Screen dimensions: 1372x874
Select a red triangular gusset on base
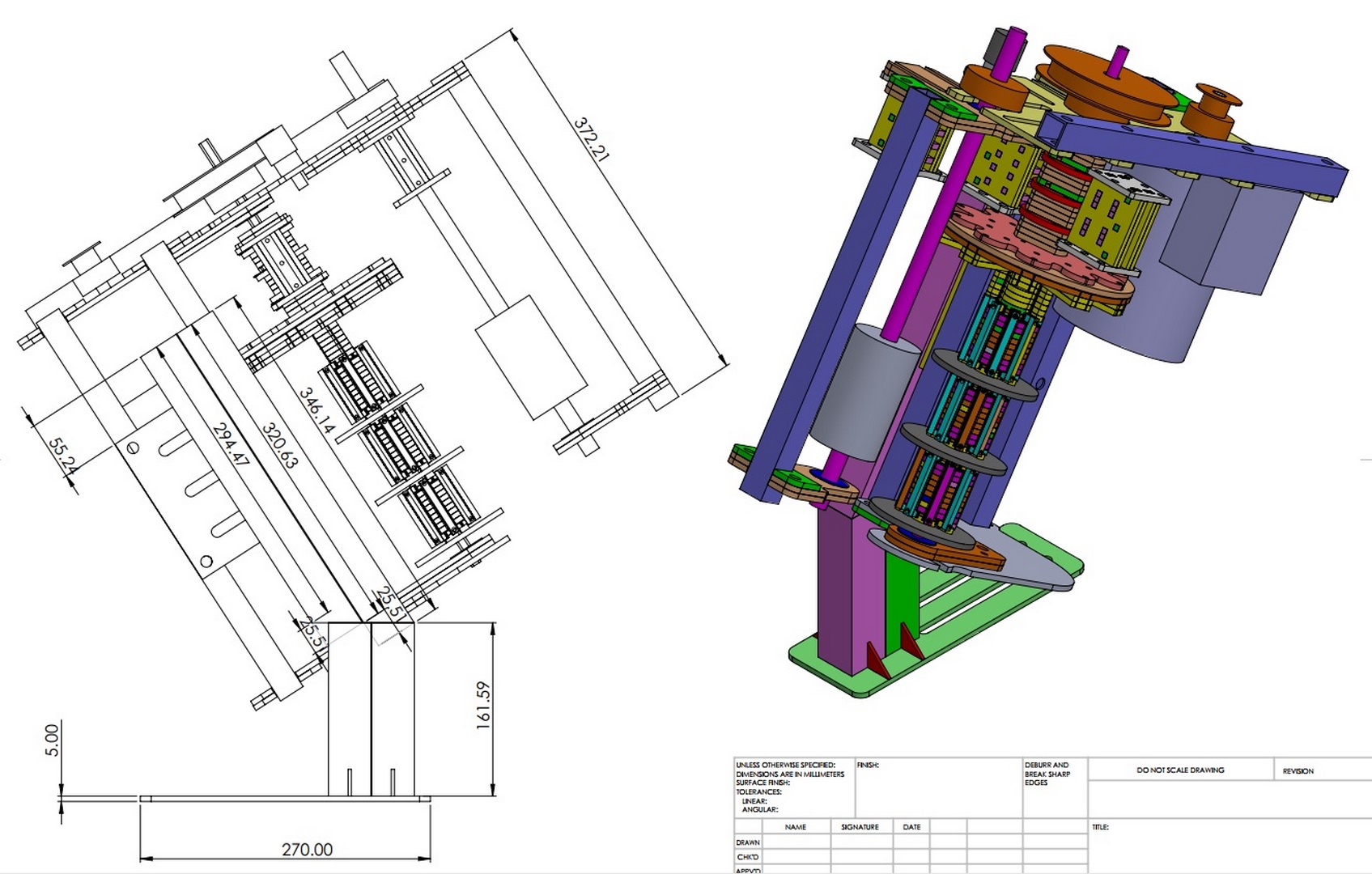click(x=877, y=660)
